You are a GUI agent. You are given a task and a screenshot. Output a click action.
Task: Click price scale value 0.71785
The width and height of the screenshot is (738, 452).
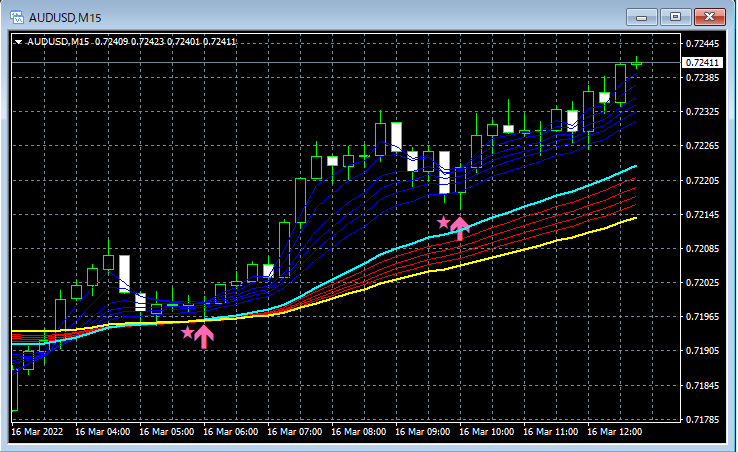pos(702,420)
